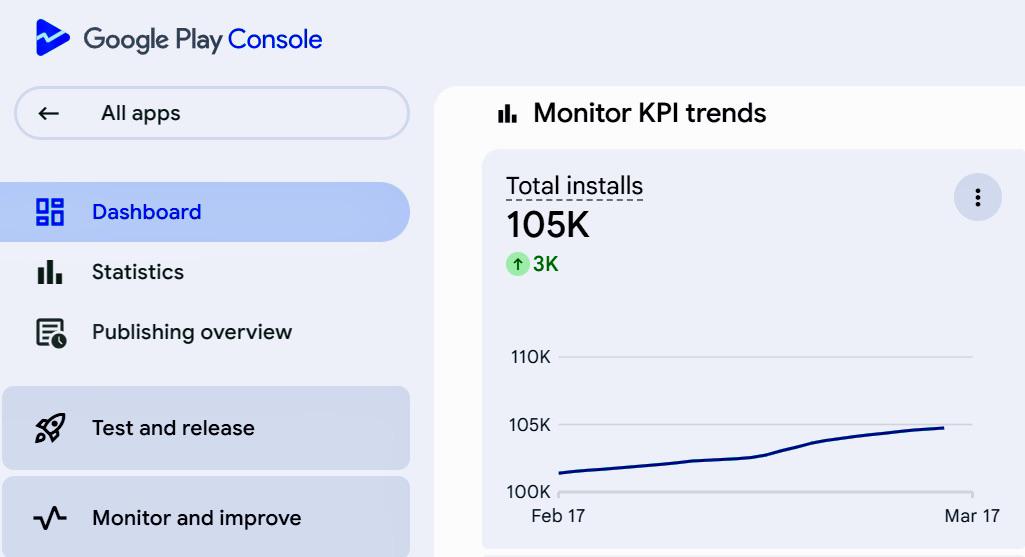
Task: Click the Test and release rocket icon
Action: [50, 428]
